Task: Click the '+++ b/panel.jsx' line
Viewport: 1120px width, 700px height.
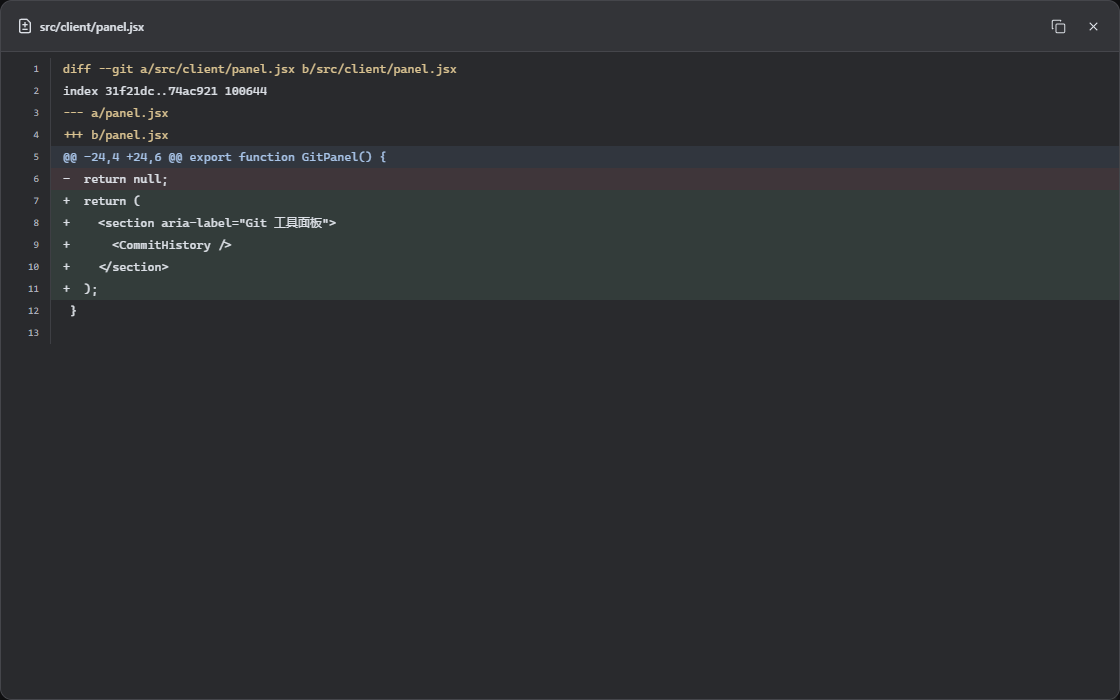Action: point(585,135)
